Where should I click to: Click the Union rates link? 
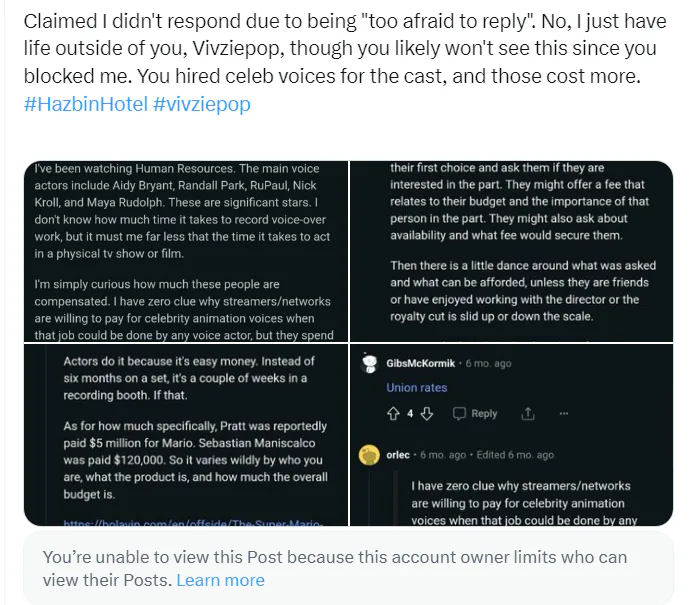[x=417, y=388]
